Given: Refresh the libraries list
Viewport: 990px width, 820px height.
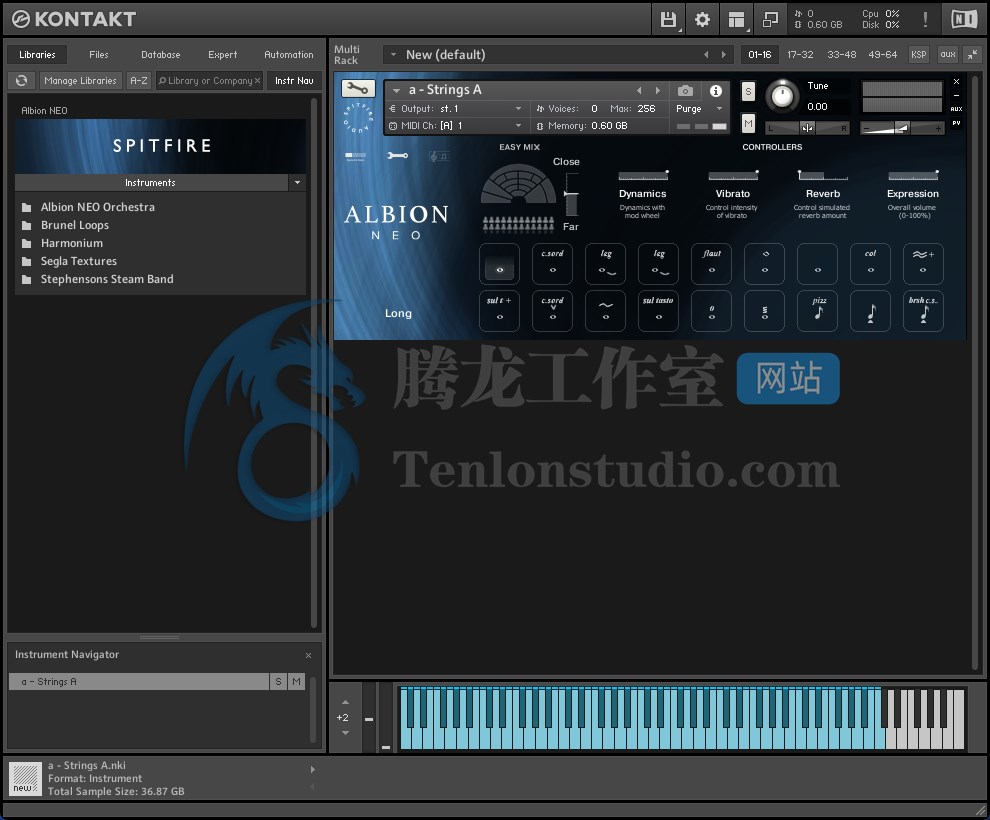Looking at the screenshot, I should (21, 81).
